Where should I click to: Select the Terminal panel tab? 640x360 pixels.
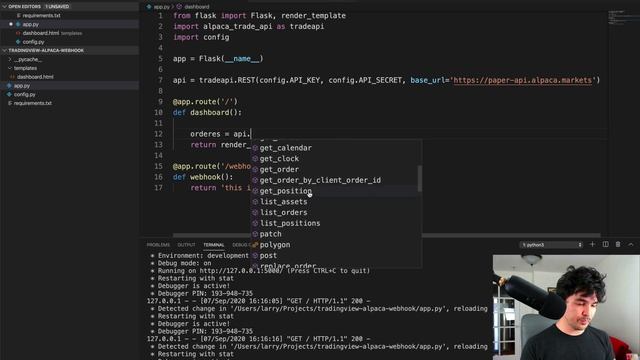213,244
